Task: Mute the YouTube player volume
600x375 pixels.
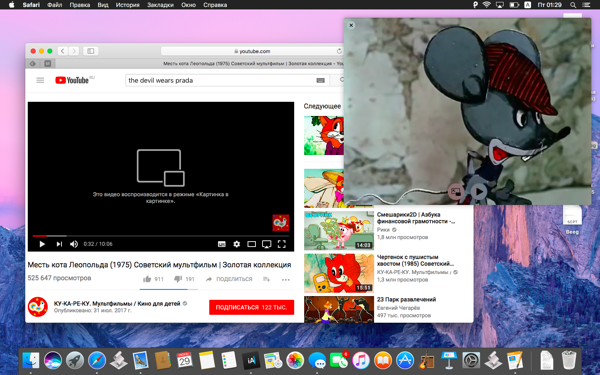Action: coord(74,244)
